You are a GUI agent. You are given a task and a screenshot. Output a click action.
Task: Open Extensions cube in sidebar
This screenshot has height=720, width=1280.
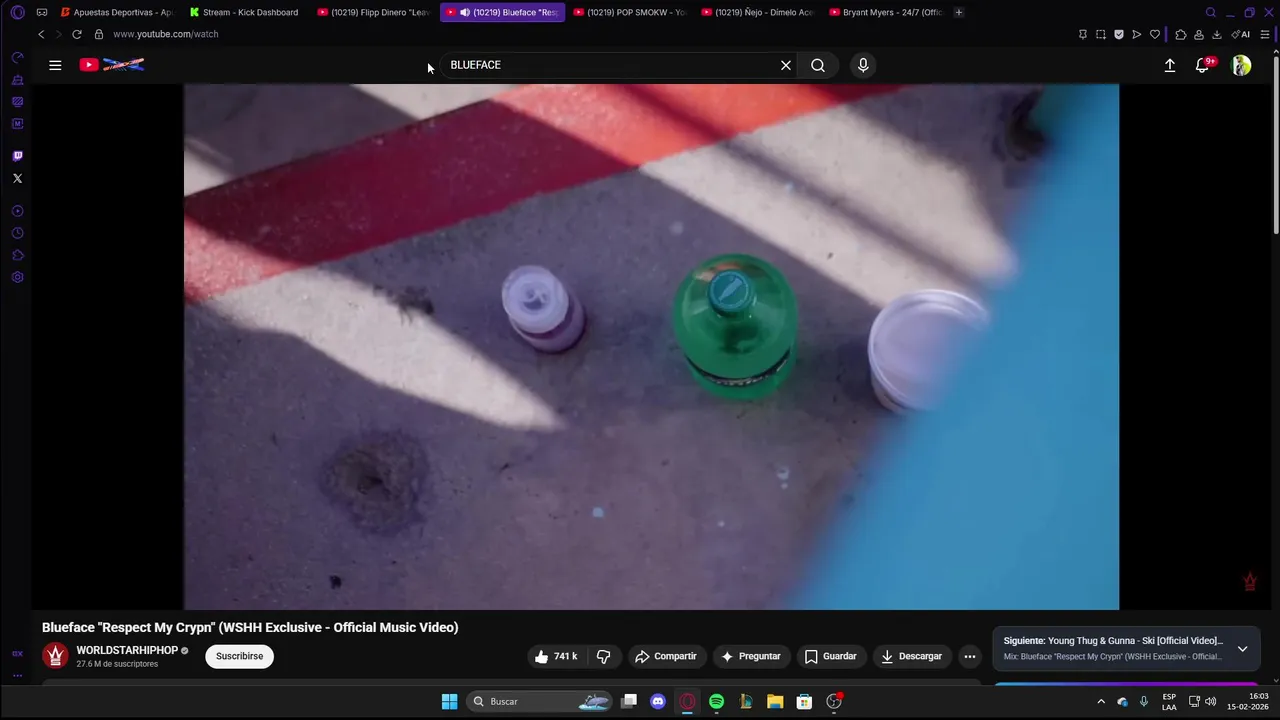pyautogui.click(x=17, y=255)
